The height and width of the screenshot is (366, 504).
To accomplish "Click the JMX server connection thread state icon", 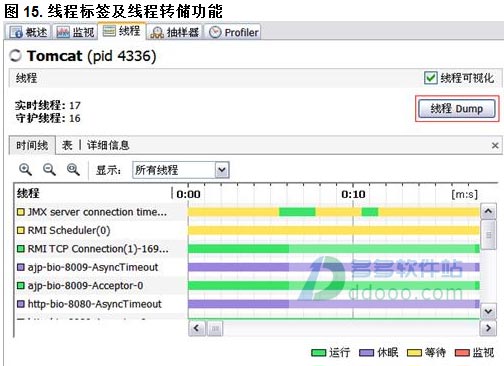I will pyautogui.click(x=21, y=212).
